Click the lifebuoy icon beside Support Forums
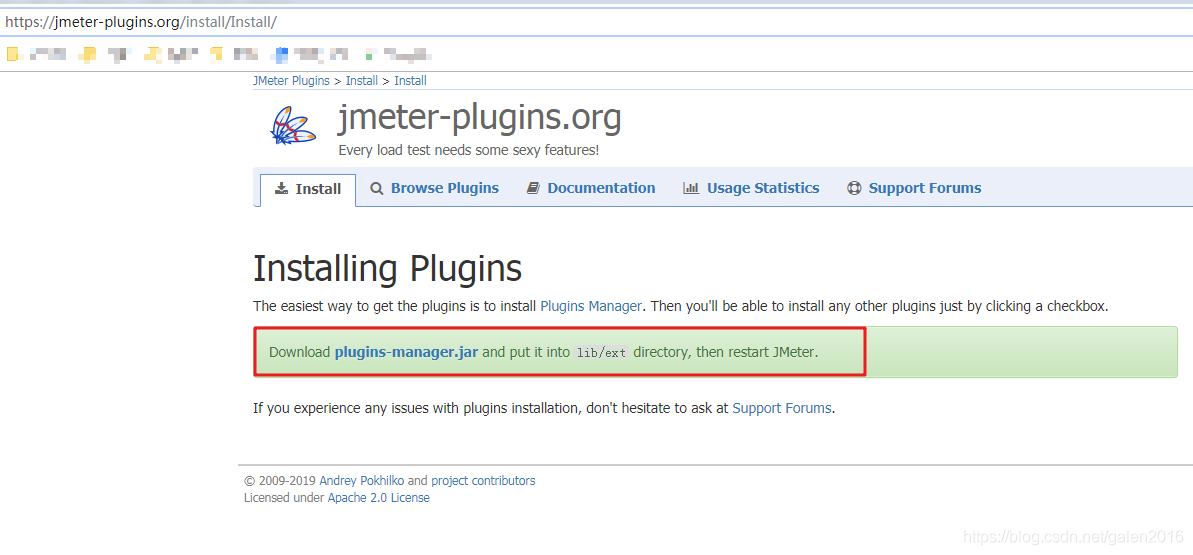The width and height of the screenshot is (1193, 555). 854,188
